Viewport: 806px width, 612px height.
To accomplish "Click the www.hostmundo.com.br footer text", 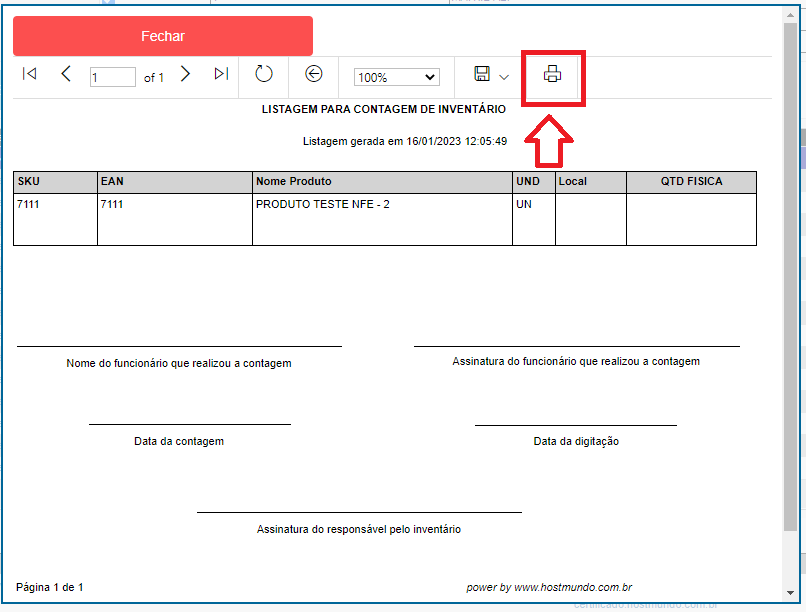I will pyautogui.click(x=573, y=587).
